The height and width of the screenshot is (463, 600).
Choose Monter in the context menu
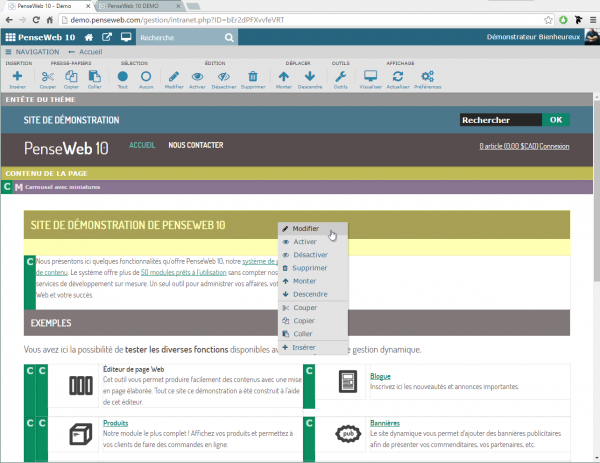click(x=313, y=281)
